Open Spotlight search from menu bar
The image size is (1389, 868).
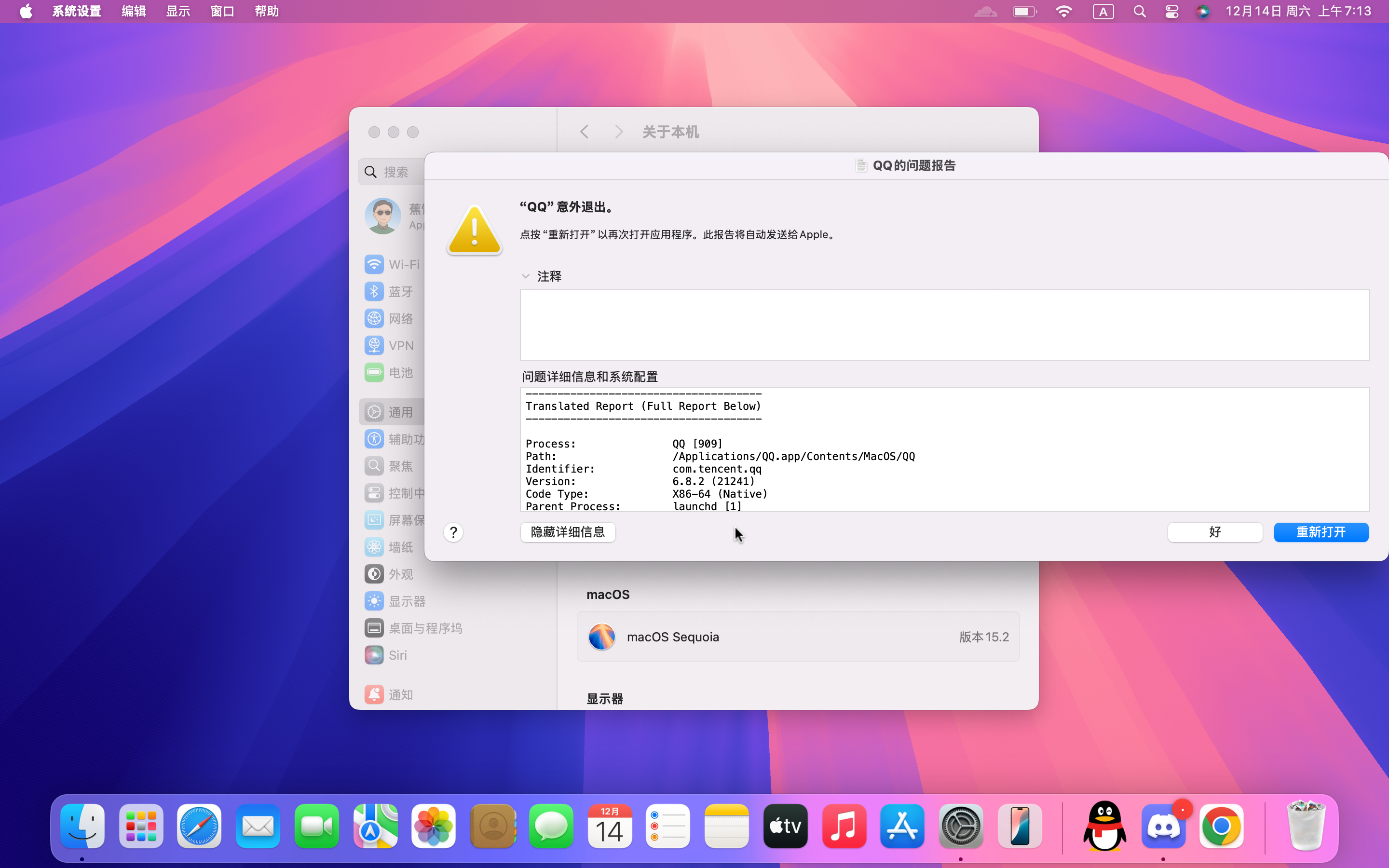(x=1140, y=12)
